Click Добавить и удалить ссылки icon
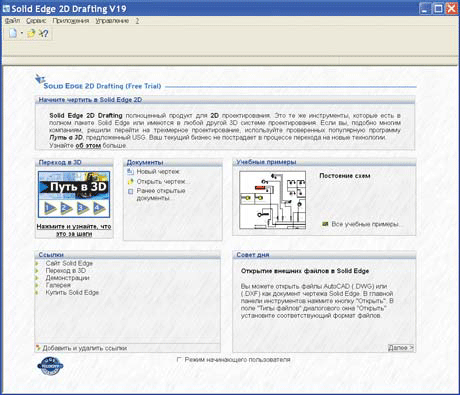Viewport: 460px width, 395px height. click(x=38, y=348)
